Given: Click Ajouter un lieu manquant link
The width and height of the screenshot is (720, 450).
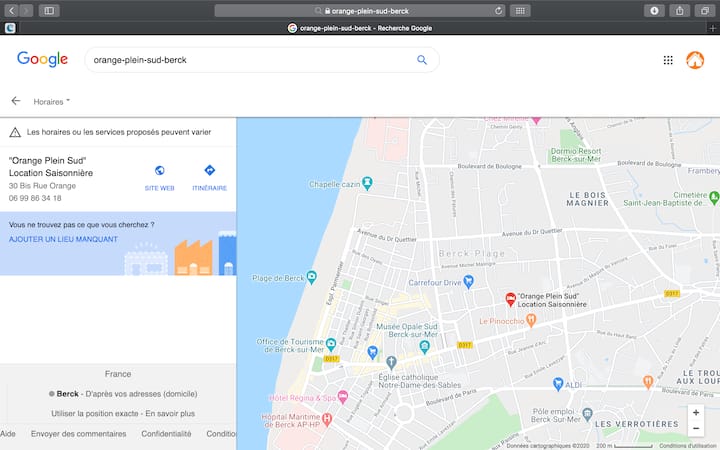Looking at the screenshot, I should coord(55,240).
